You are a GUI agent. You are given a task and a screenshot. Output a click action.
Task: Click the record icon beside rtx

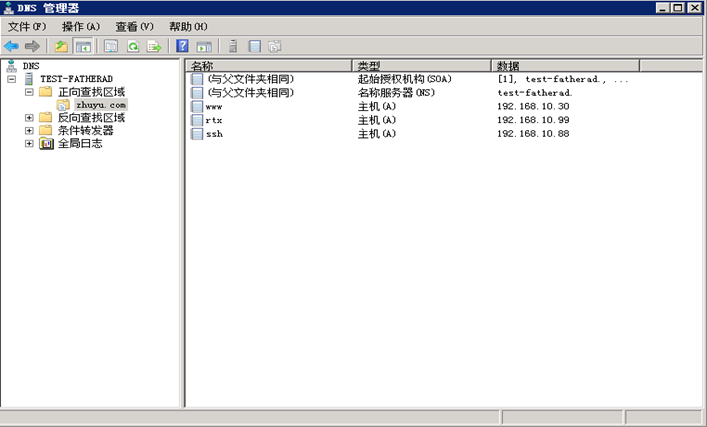pos(197,120)
